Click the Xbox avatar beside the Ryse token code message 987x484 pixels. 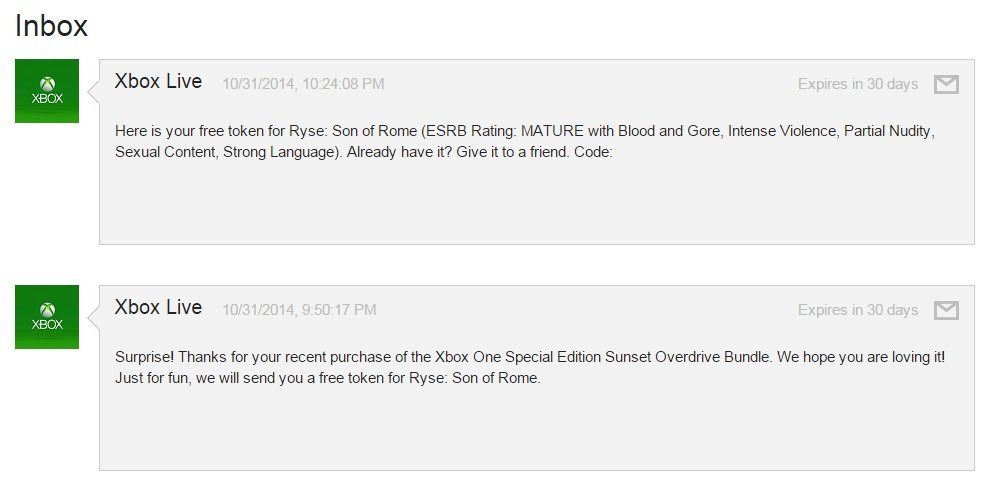coord(47,91)
